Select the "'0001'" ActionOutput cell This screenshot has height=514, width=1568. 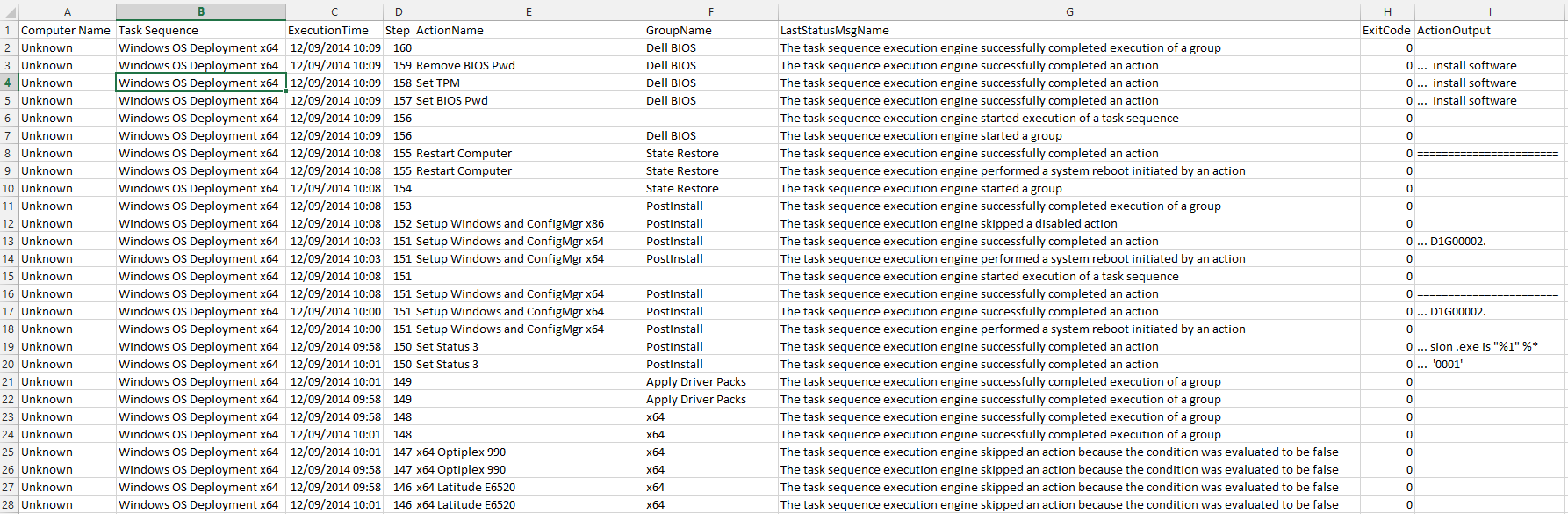pyautogui.click(x=1490, y=364)
